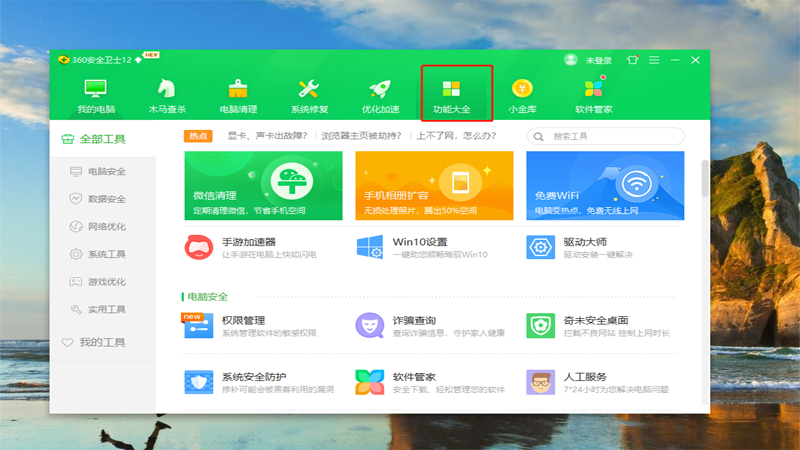Click the 搜索工具 search field
The height and width of the screenshot is (450, 800).
click(612, 136)
